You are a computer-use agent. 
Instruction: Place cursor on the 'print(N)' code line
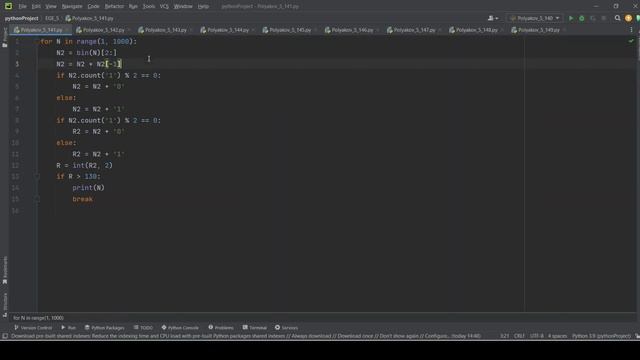88,188
